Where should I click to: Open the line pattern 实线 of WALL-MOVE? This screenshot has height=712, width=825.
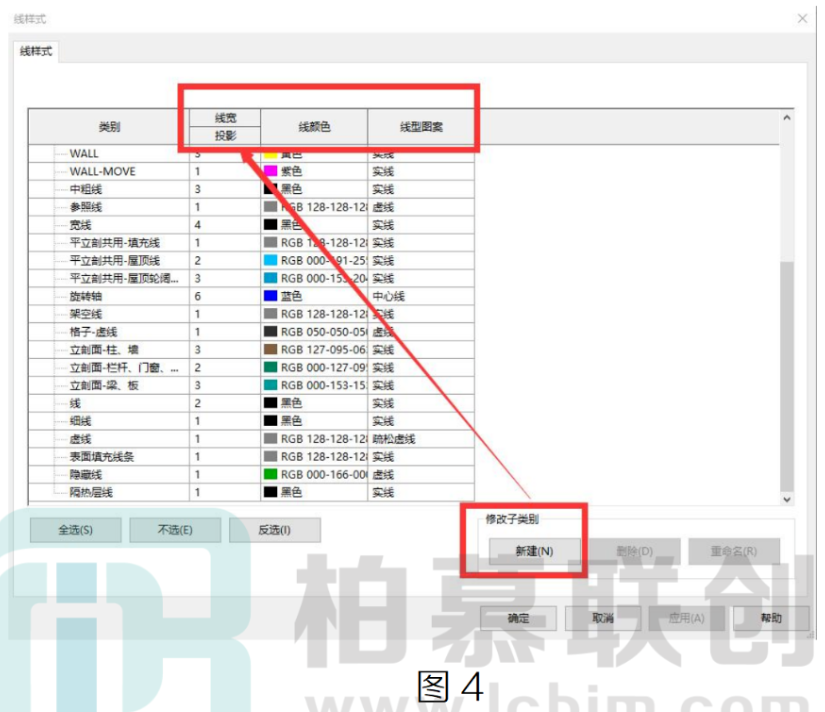coord(421,171)
